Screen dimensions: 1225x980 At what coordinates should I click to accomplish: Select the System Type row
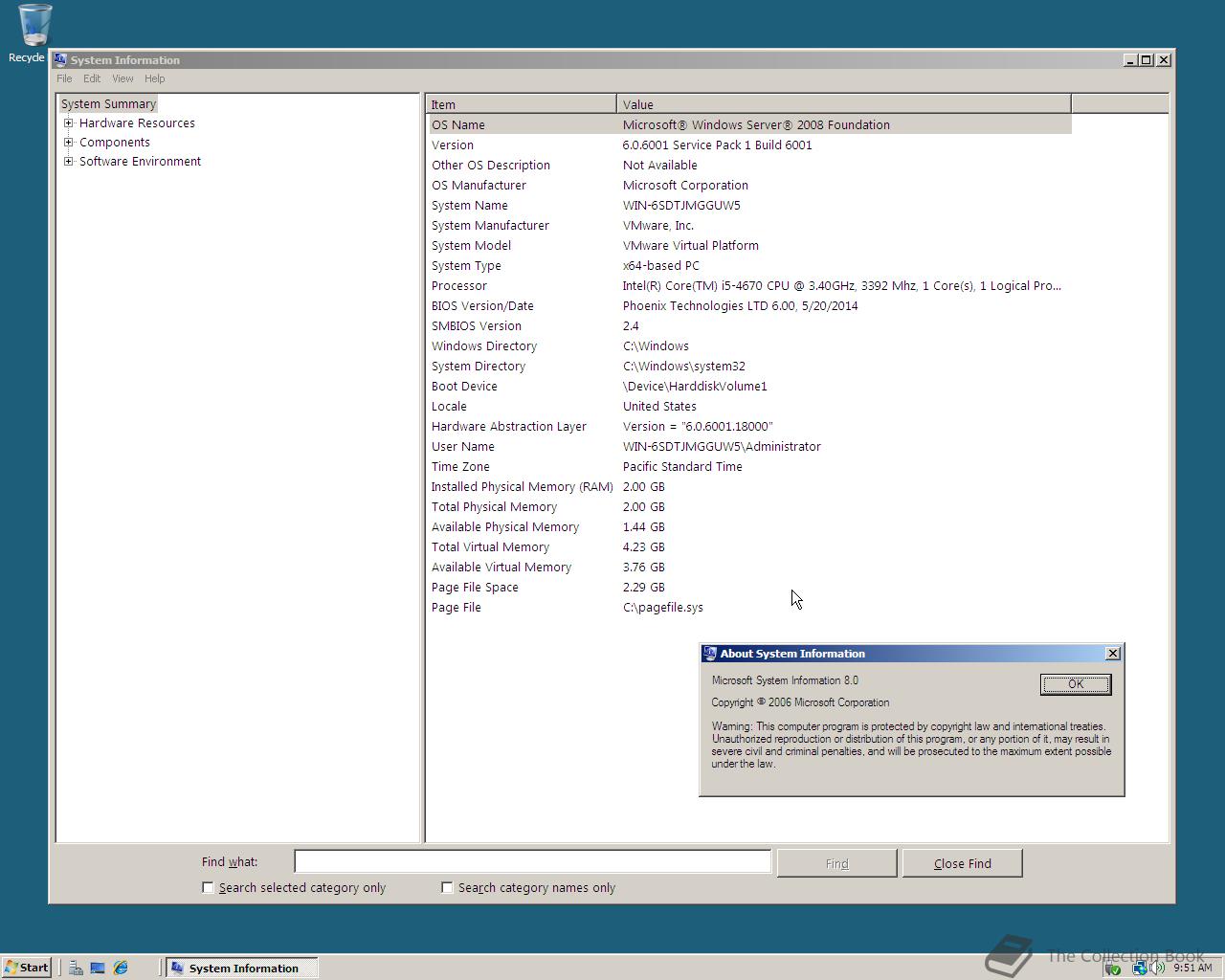(749, 265)
